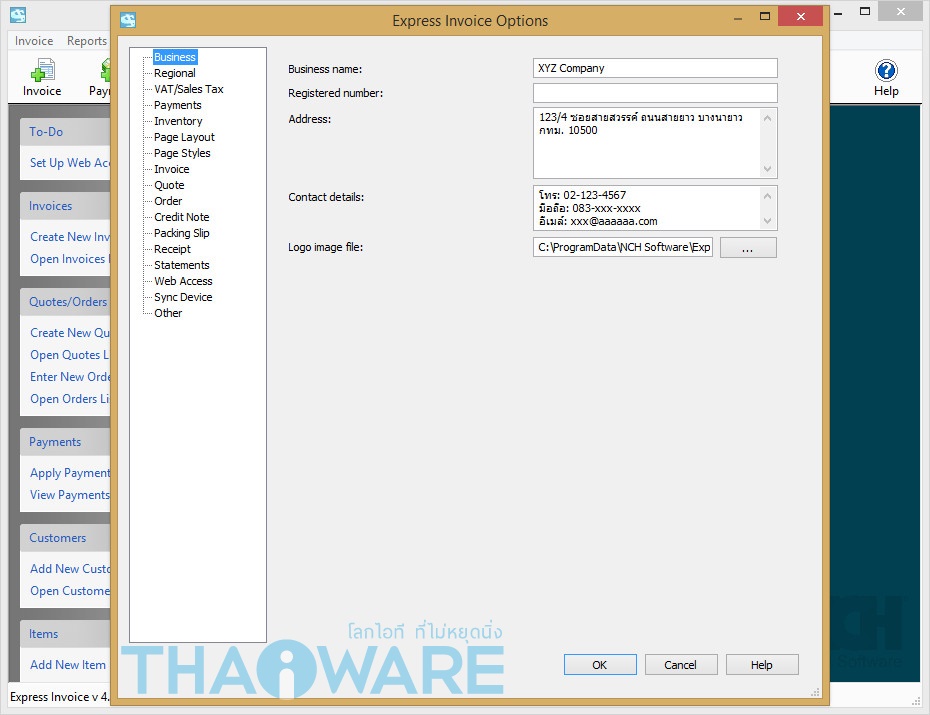Close the Express Invoice Options dialog
The image size is (930, 715).
coord(801,17)
